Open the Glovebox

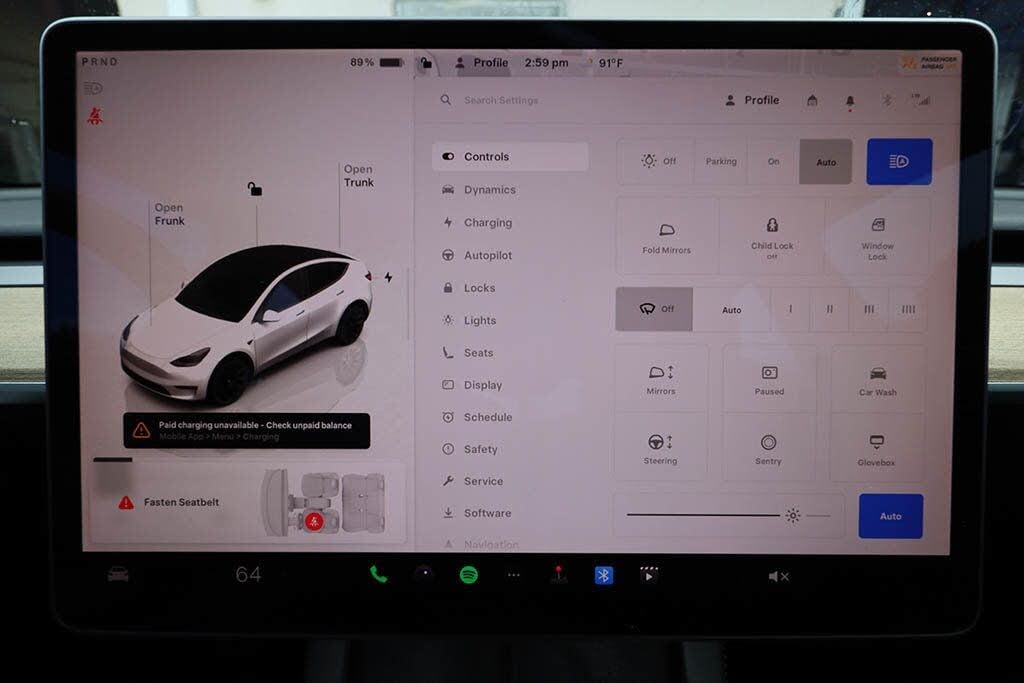pyautogui.click(x=876, y=448)
